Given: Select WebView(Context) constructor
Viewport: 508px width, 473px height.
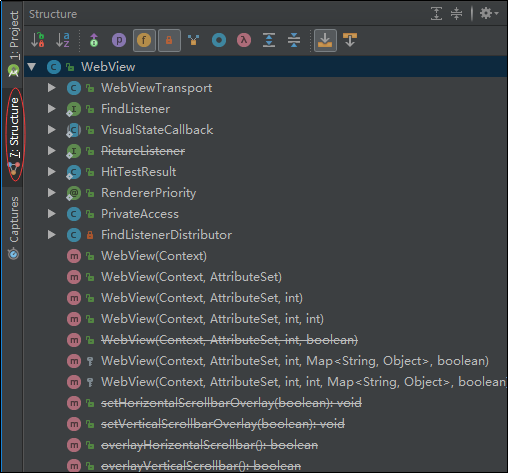Looking at the screenshot, I should [x=154, y=256].
